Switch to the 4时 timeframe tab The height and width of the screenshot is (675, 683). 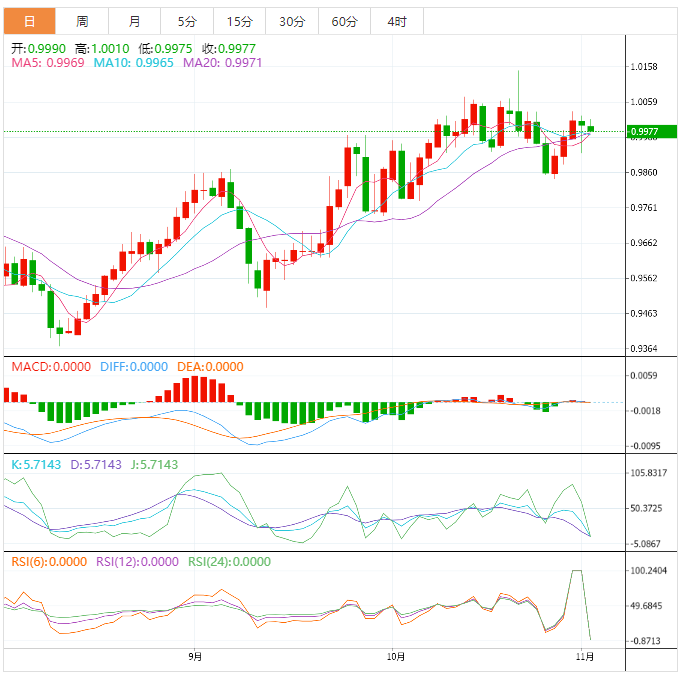[x=396, y=21]
